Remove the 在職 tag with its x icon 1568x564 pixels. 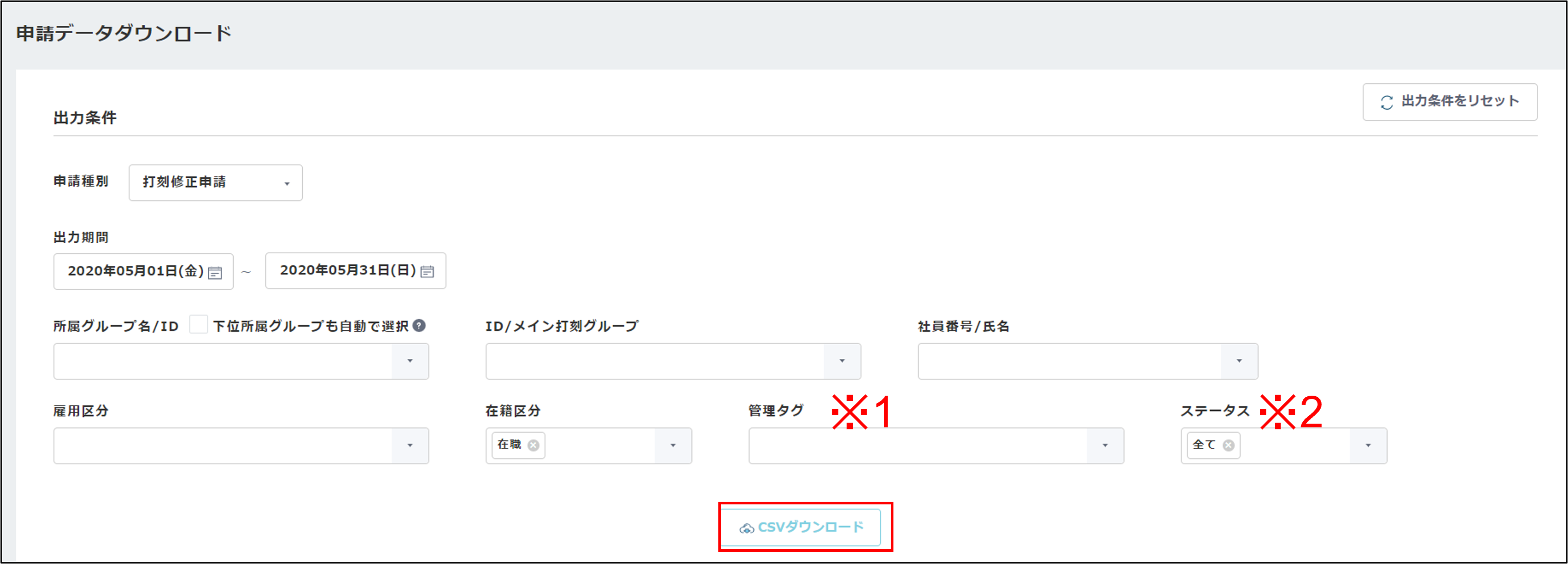pyautogui.click(x=533, y=445)
